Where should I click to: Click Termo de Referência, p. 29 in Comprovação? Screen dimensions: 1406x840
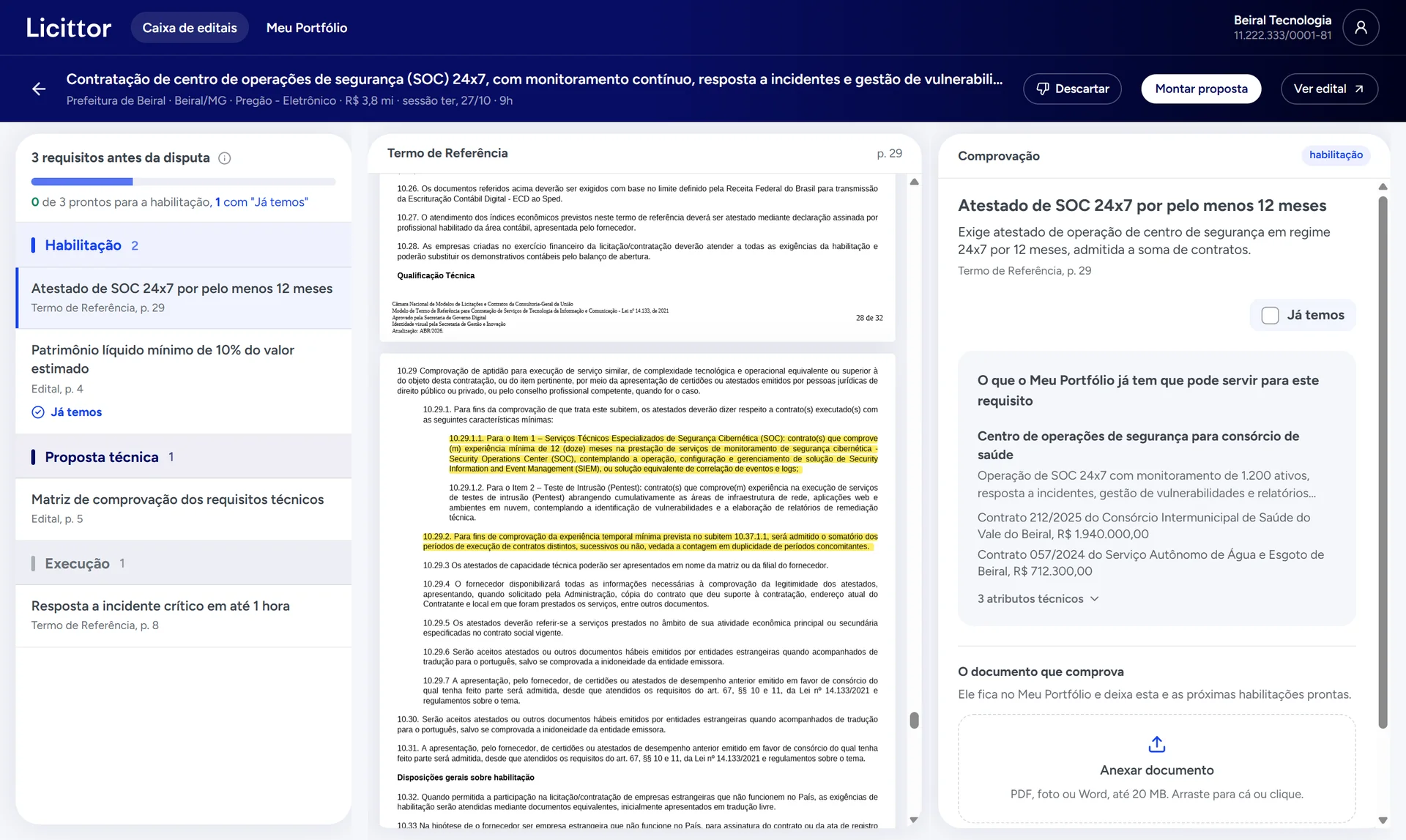click(1024, 271)
